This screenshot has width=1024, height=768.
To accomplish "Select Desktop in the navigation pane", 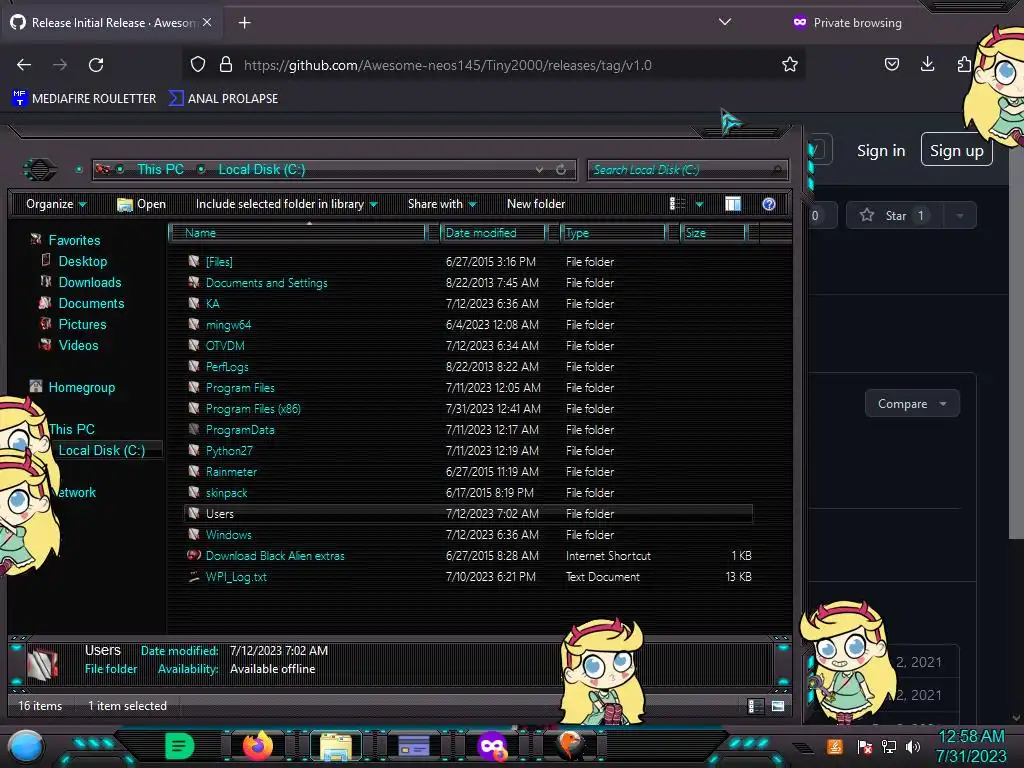I will 82,261.
